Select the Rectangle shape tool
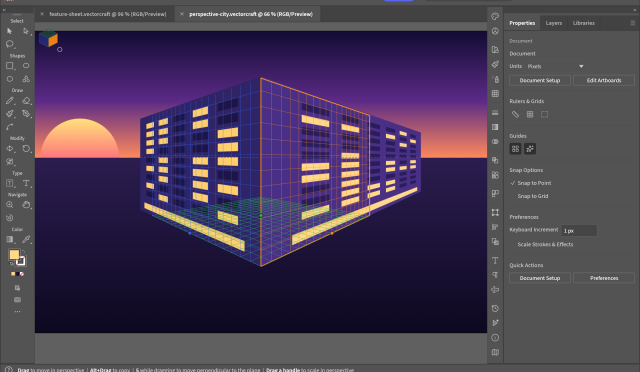 [10, 66]
